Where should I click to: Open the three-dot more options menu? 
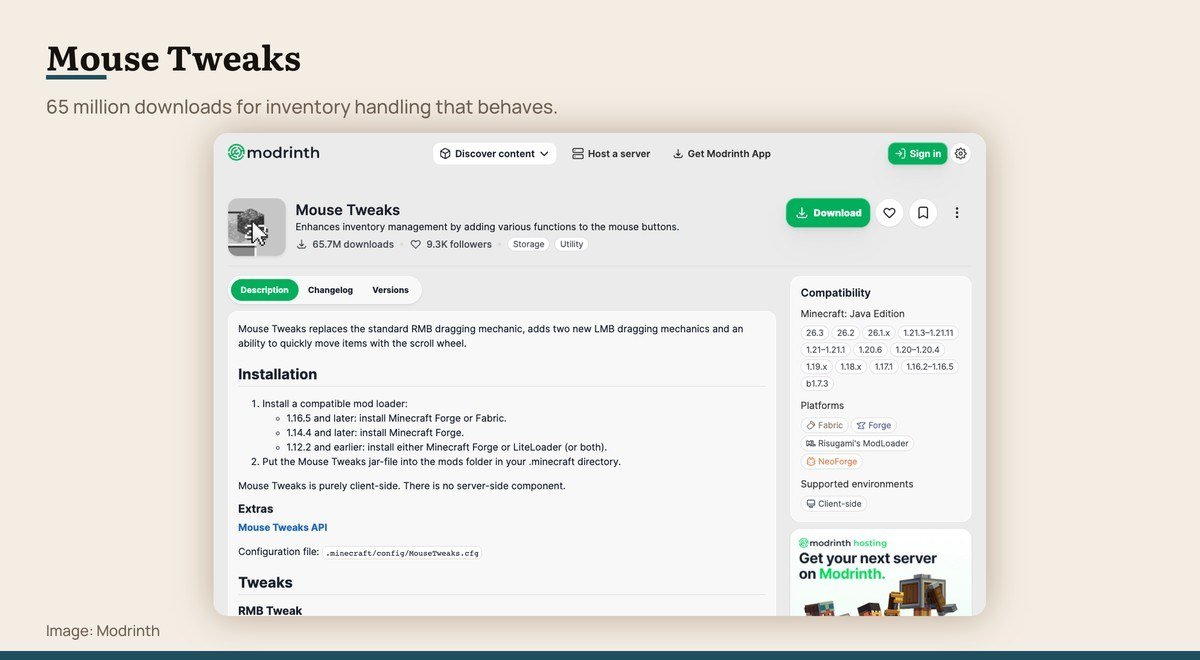pyautogui.click(x=957, y=213)
